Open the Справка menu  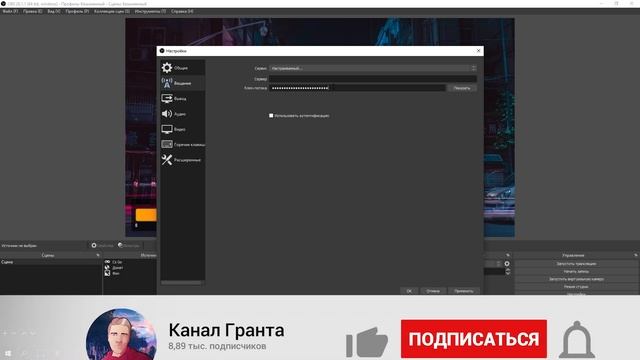pyautogui.click(x=182, y=11)
